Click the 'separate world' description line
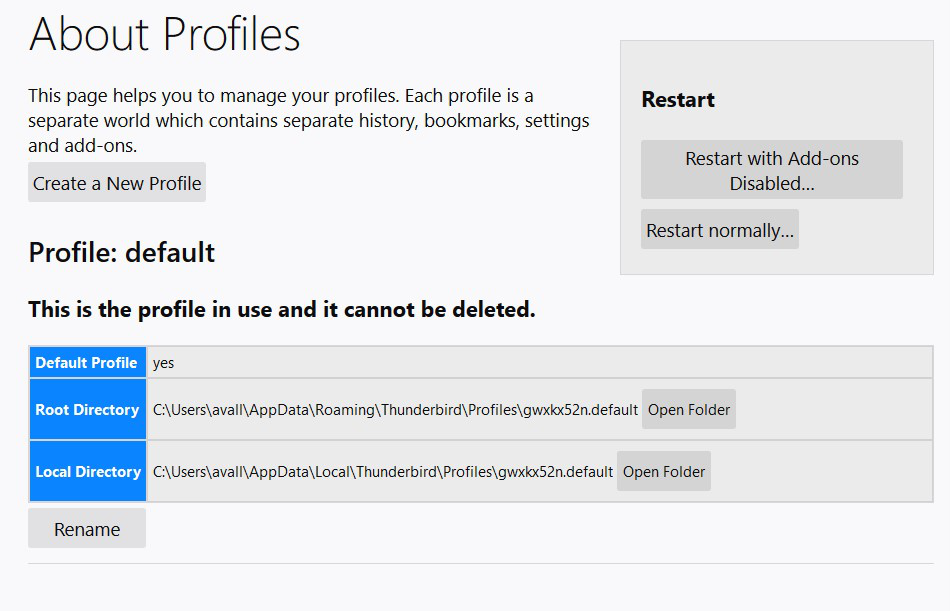Screen dimensions: 950x611 coord(308,121)
